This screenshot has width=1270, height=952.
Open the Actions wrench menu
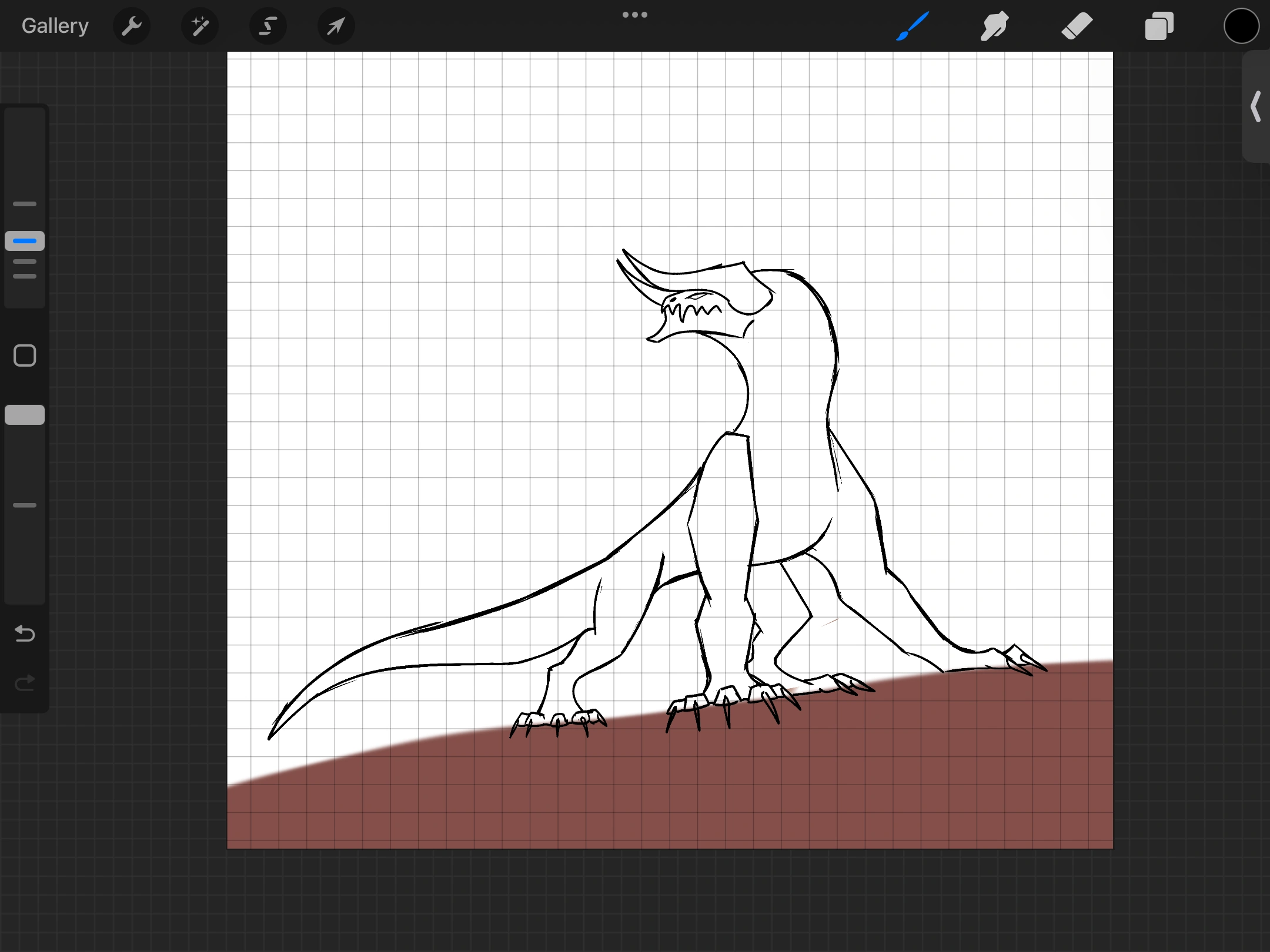coord(132,26)
